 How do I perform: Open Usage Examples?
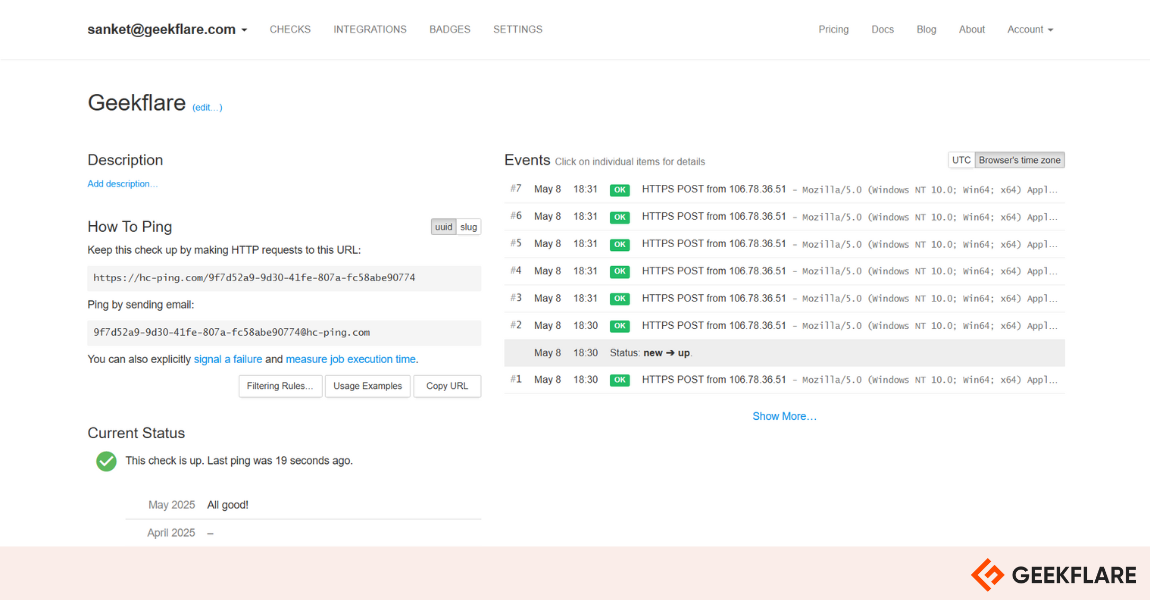(x=367, y=386)
